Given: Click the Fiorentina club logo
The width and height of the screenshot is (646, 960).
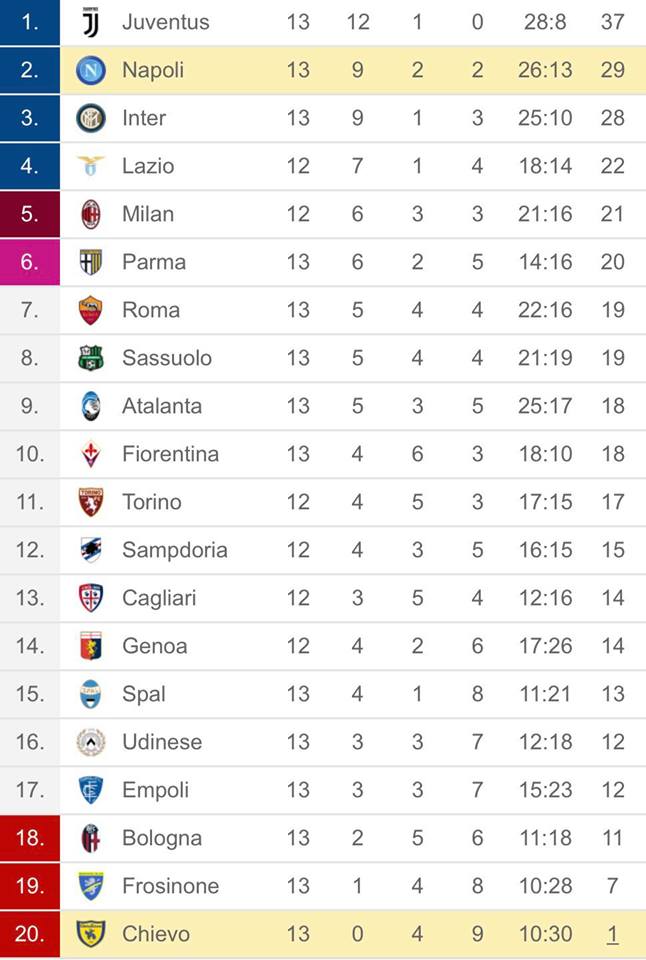Looking at the screenshot, I should [x=91, y=454].
